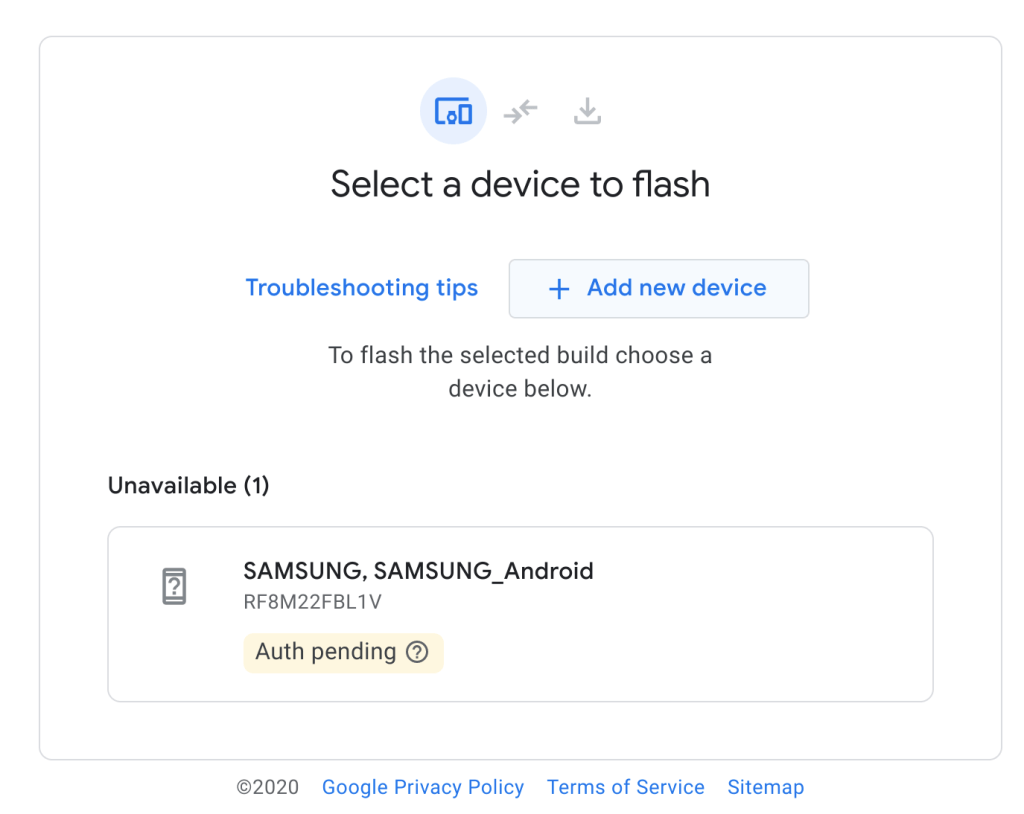This screenshot has width=1024, height=814.
Task: Click the ©2020 copyright text
Action: tap(268, 787)
